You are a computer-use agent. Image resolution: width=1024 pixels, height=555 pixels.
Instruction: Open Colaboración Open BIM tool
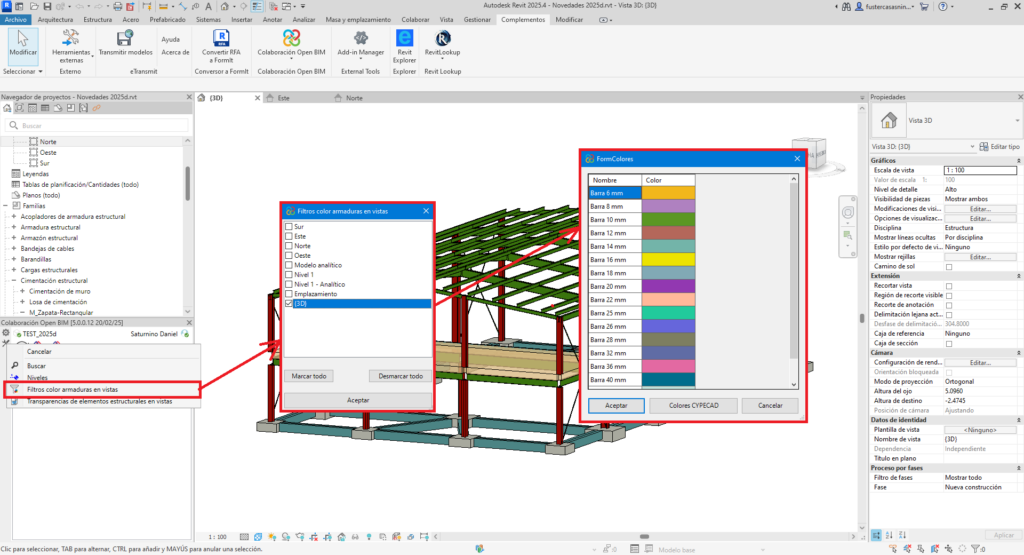[291, 43]
